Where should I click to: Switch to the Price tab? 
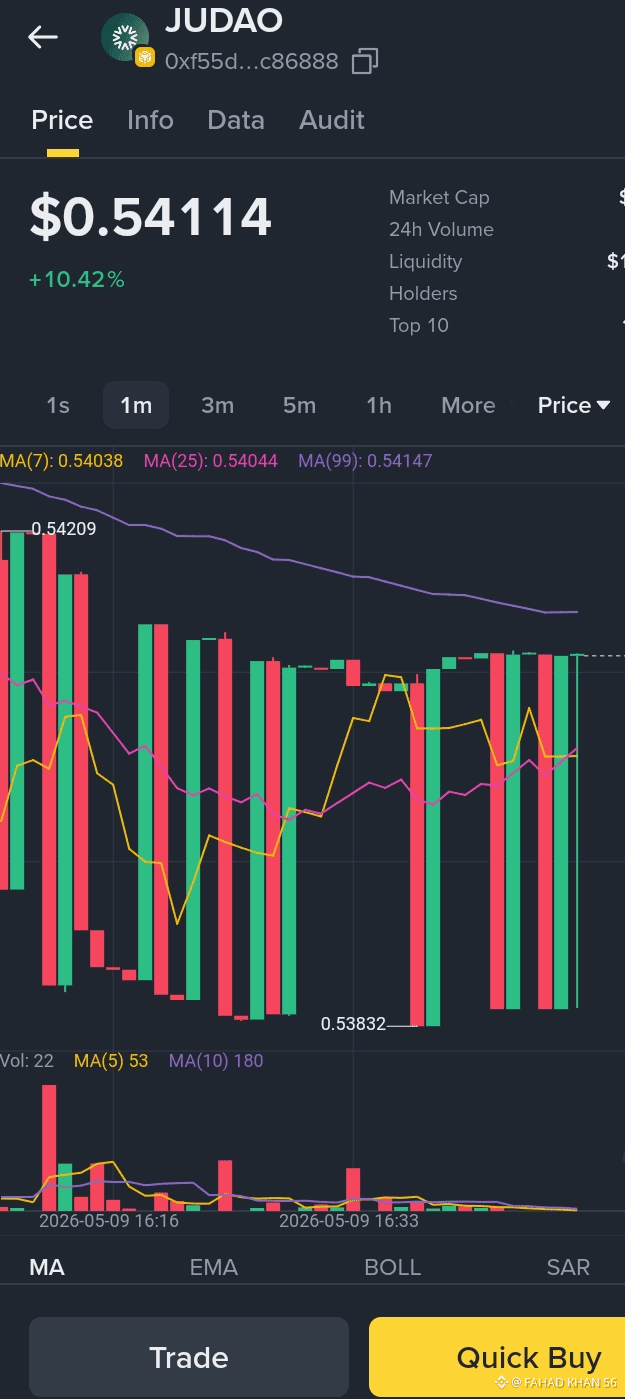[x=62, y=120]
